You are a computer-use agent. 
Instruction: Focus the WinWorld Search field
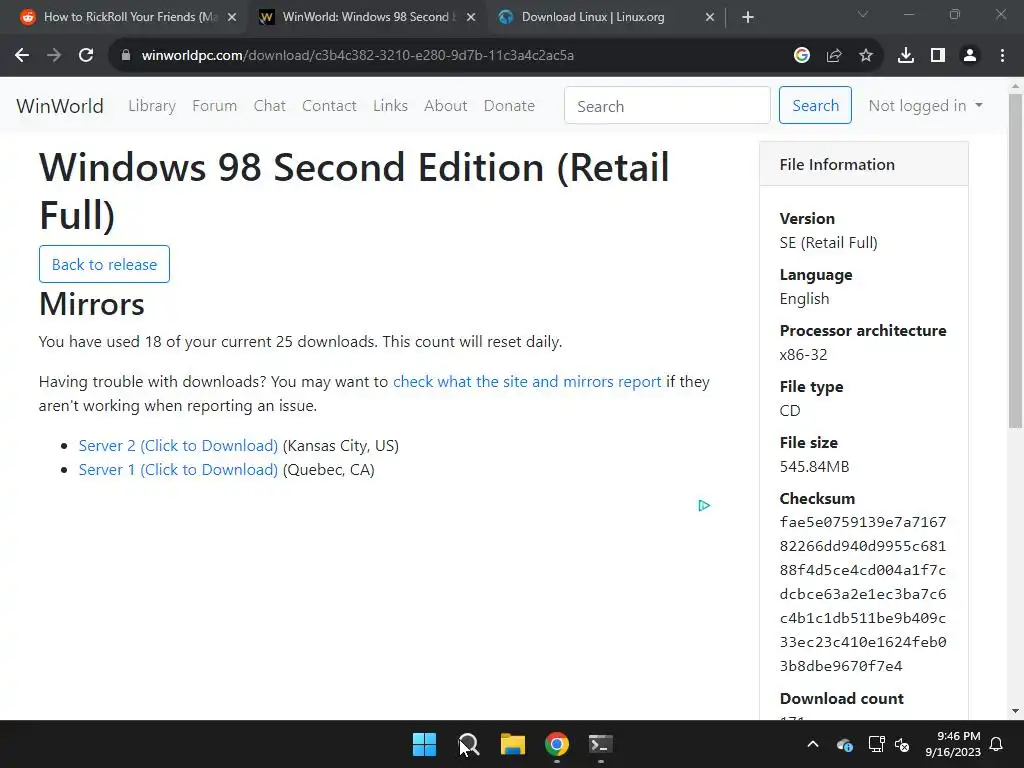667,105
